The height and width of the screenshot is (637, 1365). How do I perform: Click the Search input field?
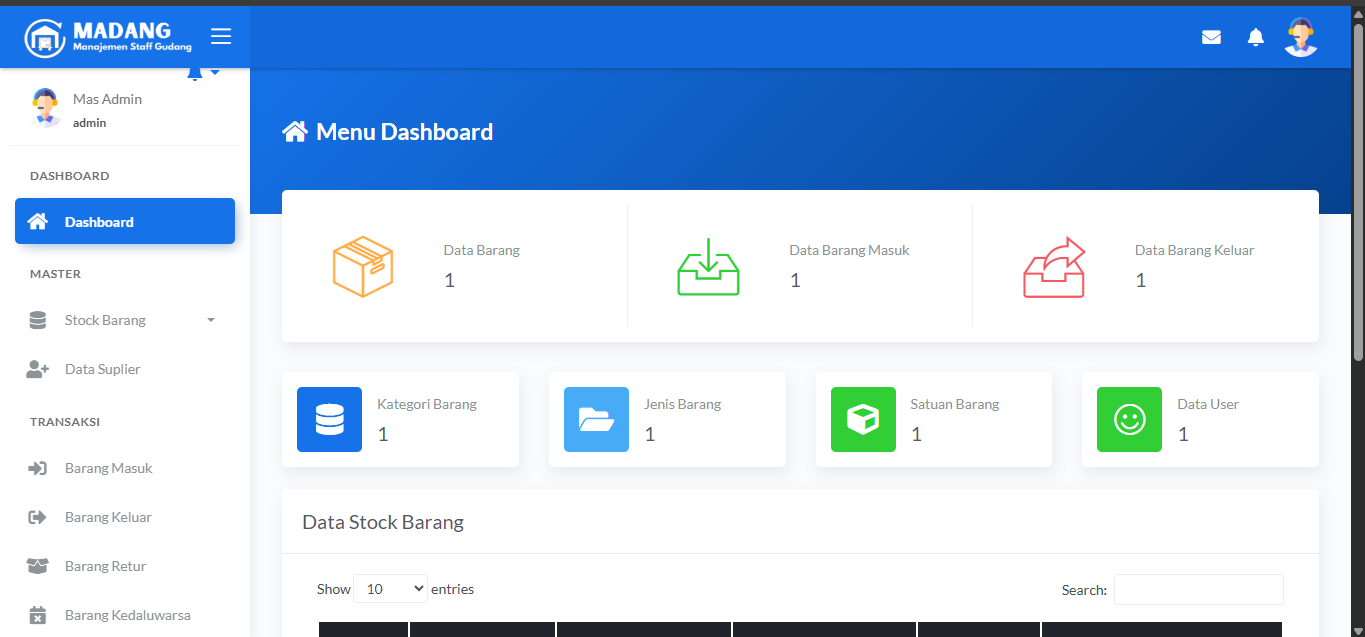pyautogui.click(x=1198, y=589)
